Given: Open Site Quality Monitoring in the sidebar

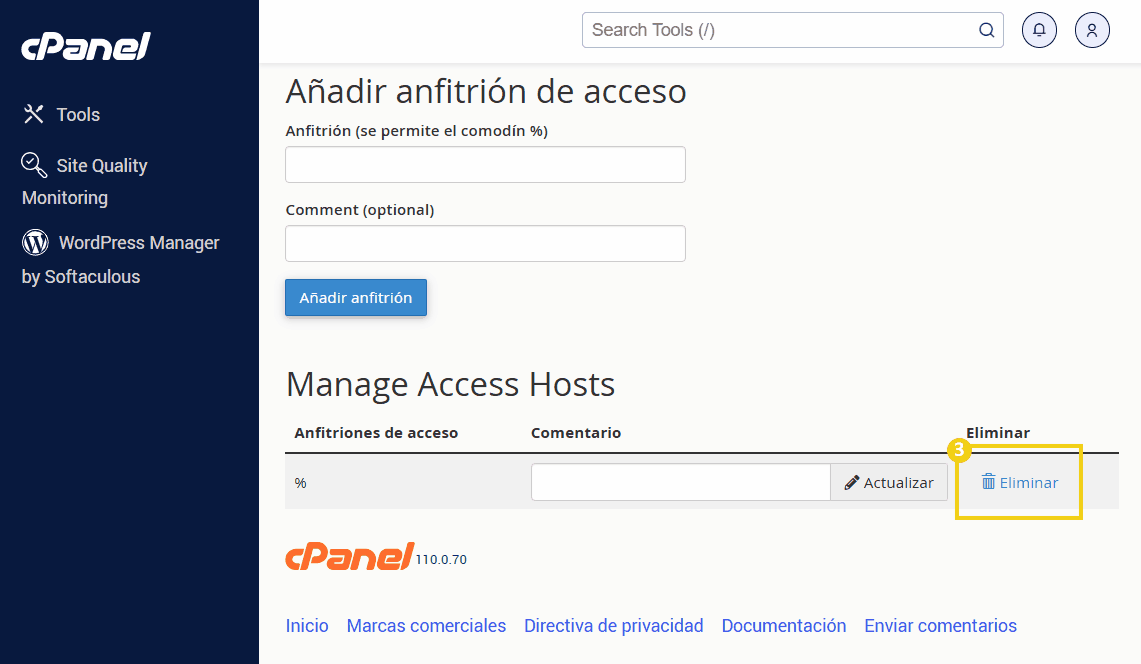Looking at the screenshot, I should 85,181.
